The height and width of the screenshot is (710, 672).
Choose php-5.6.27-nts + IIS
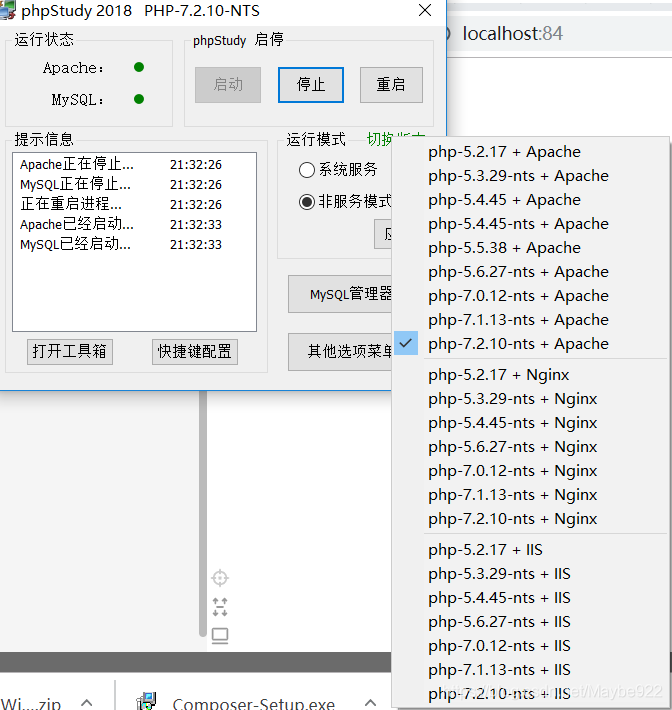pos(531,622)
